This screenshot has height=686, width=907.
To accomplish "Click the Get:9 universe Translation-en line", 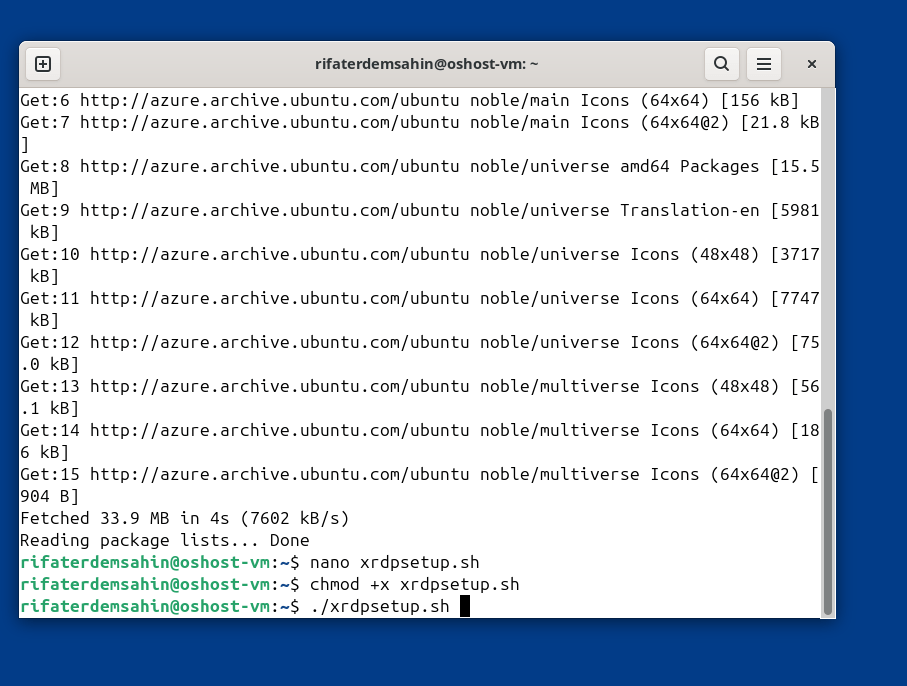I will pos(420,211).
